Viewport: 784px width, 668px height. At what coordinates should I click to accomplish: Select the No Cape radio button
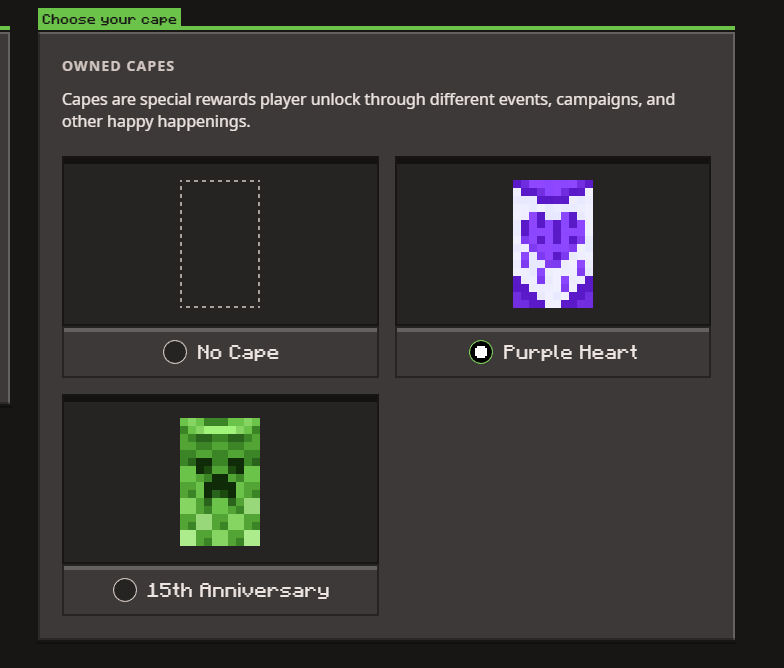175,352
